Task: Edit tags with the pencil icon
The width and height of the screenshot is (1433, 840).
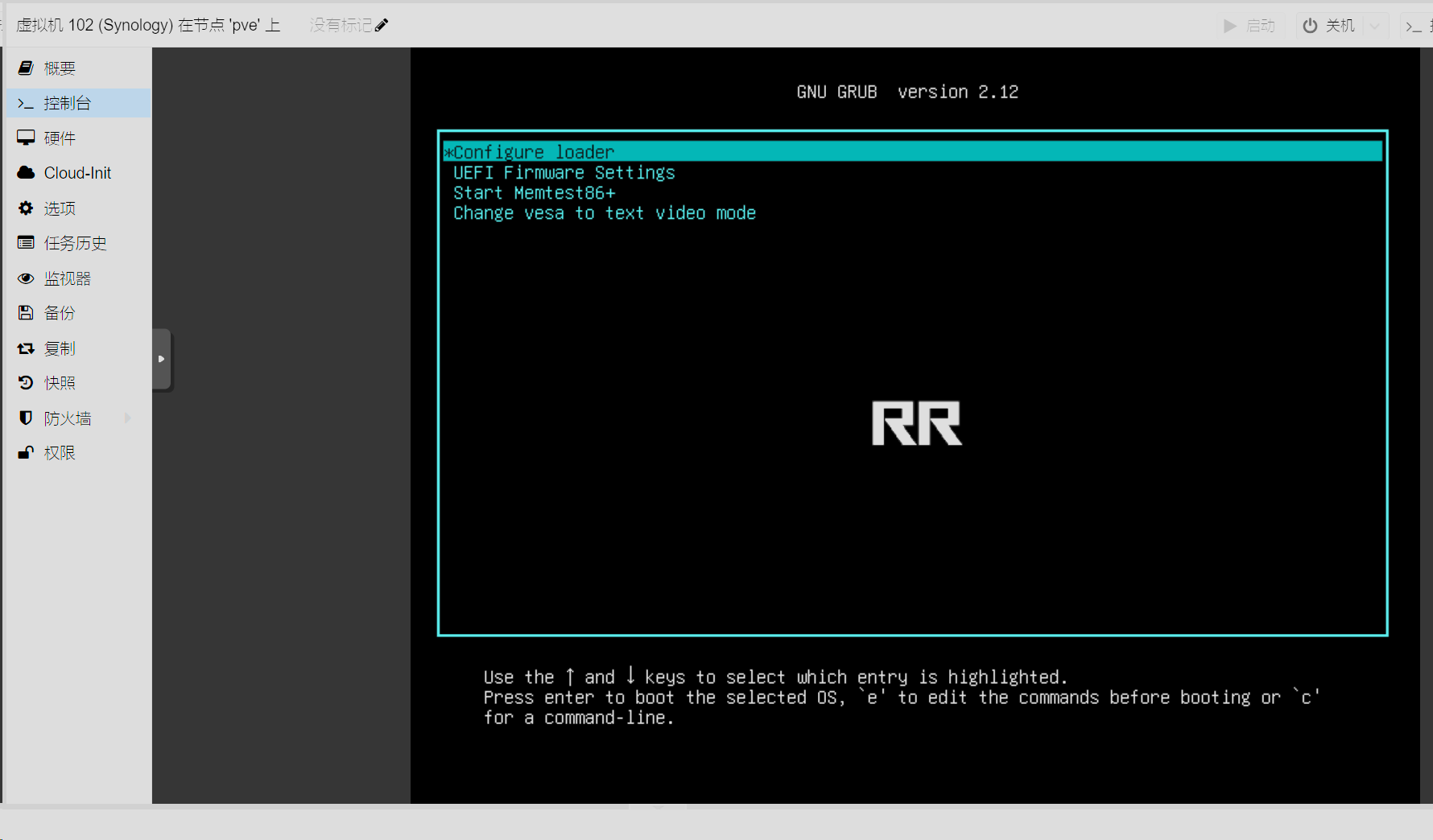Action: pyautogui.click(x=382, y=25)
